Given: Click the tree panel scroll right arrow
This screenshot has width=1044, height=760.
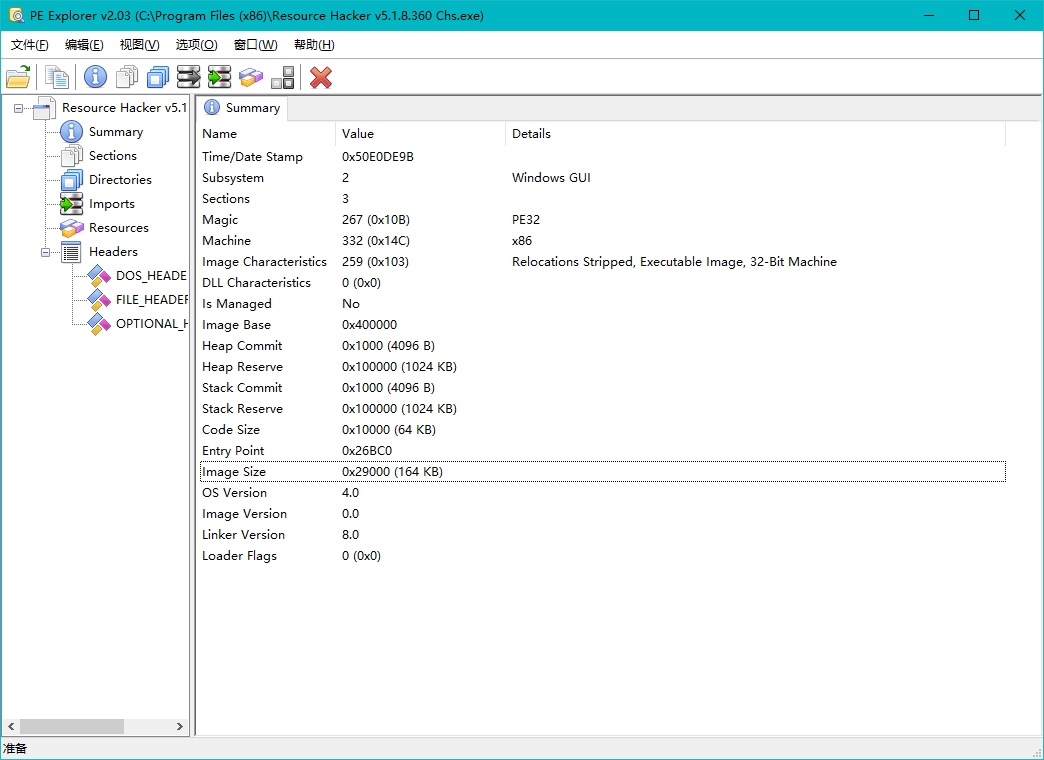Looking at the screenshot, I should pos(180,726).
